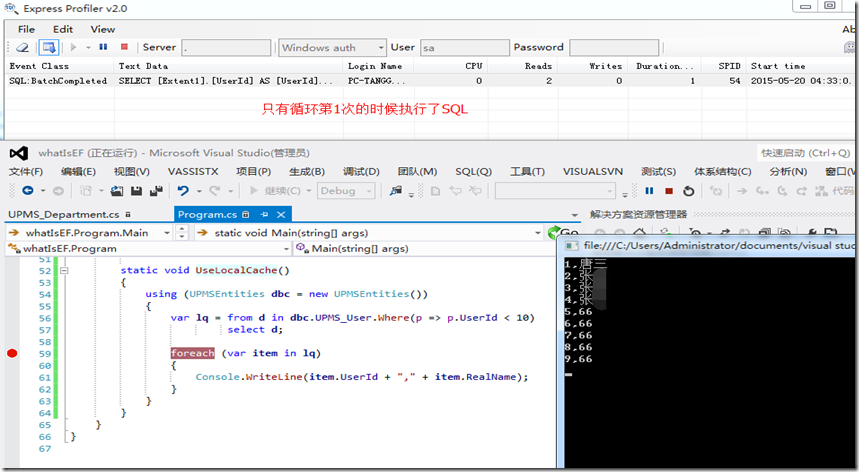Collapse the UseLocalCache method outline
859x472 pixels.
(64, 270)
